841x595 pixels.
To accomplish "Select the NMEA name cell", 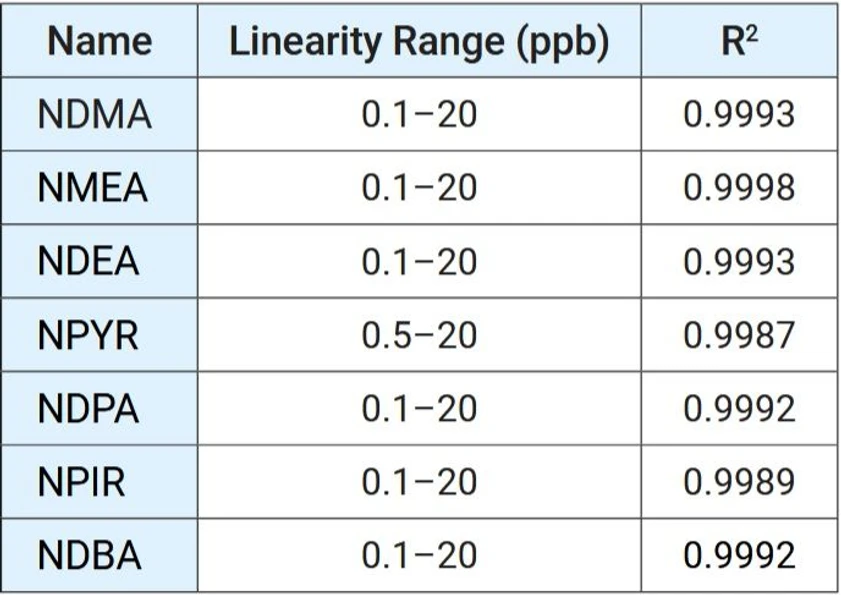I will 100,188.
